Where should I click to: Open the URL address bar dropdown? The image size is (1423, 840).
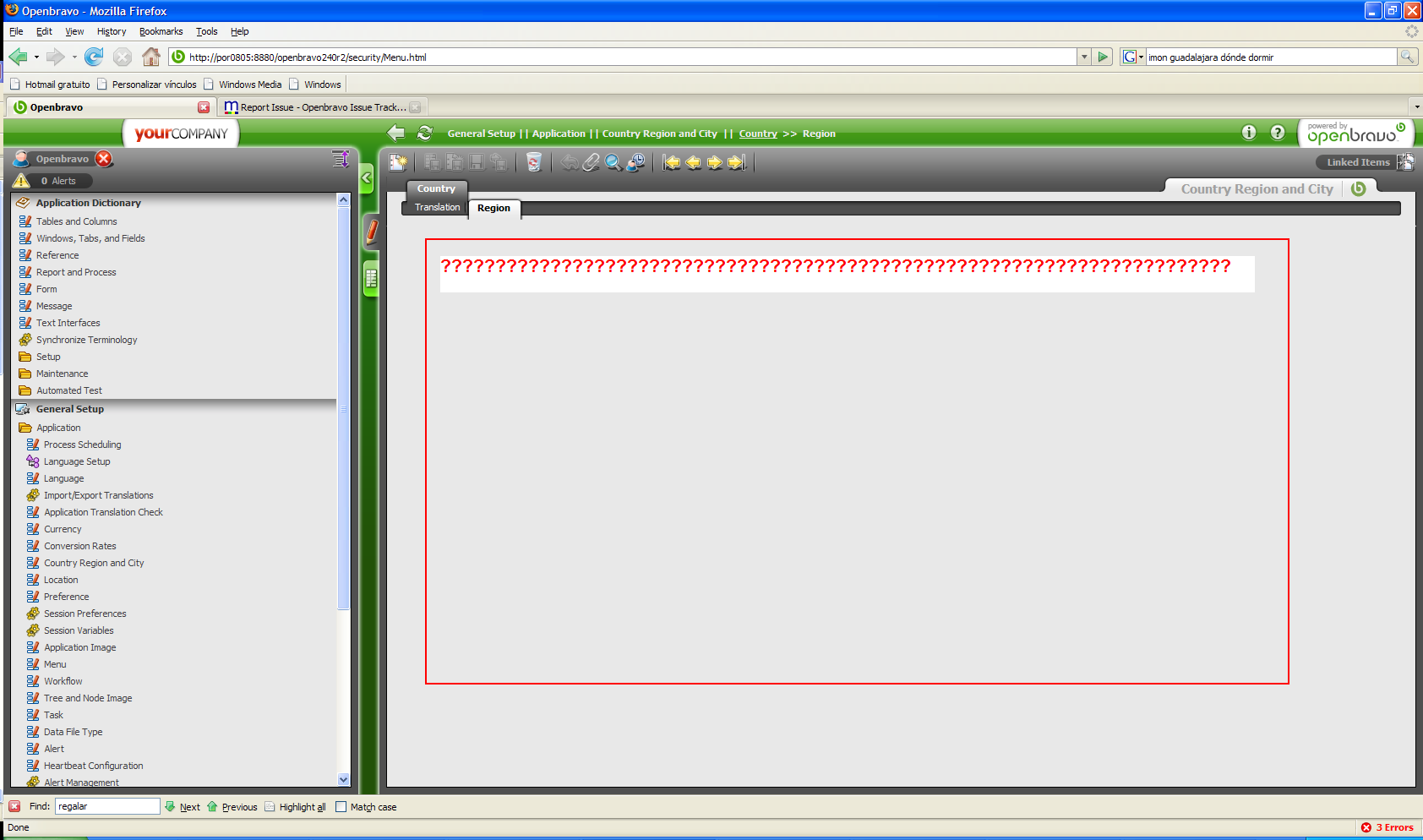pos(1084,57)
